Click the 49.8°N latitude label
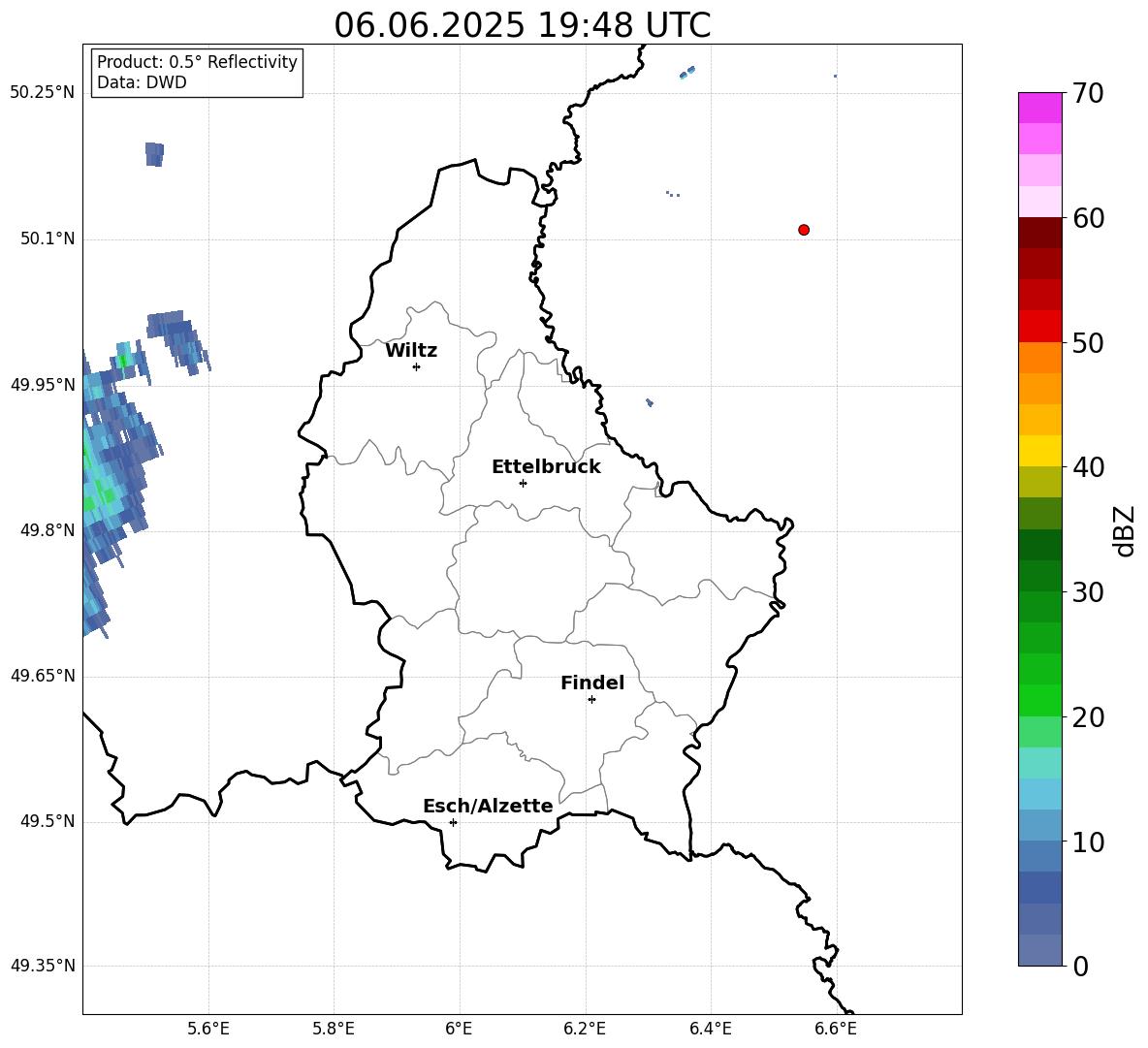1148x1048 pixels. 48,530
